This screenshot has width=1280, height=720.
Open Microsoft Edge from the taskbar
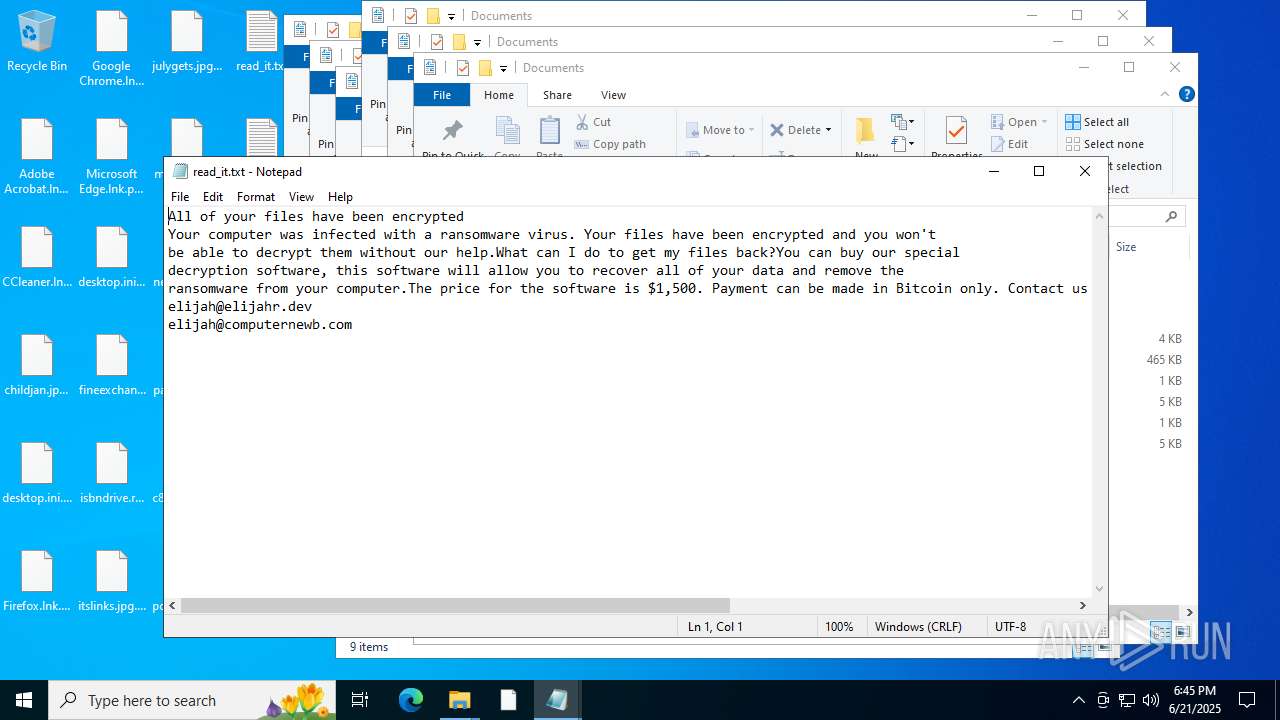click(411, 700)
